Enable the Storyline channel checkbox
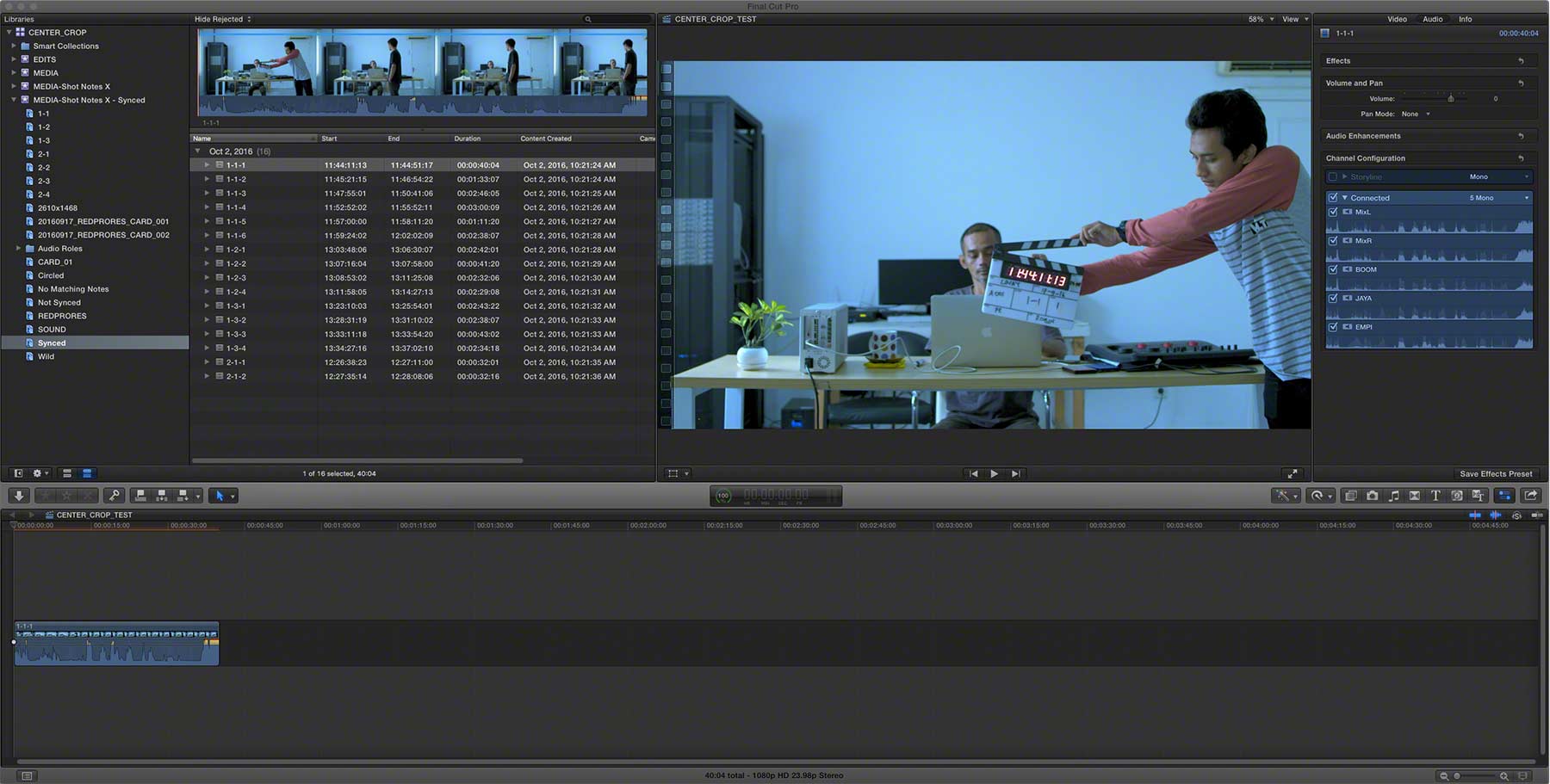The height and width of the screenshot is (784, 1550). click(x=1333, y=176)
